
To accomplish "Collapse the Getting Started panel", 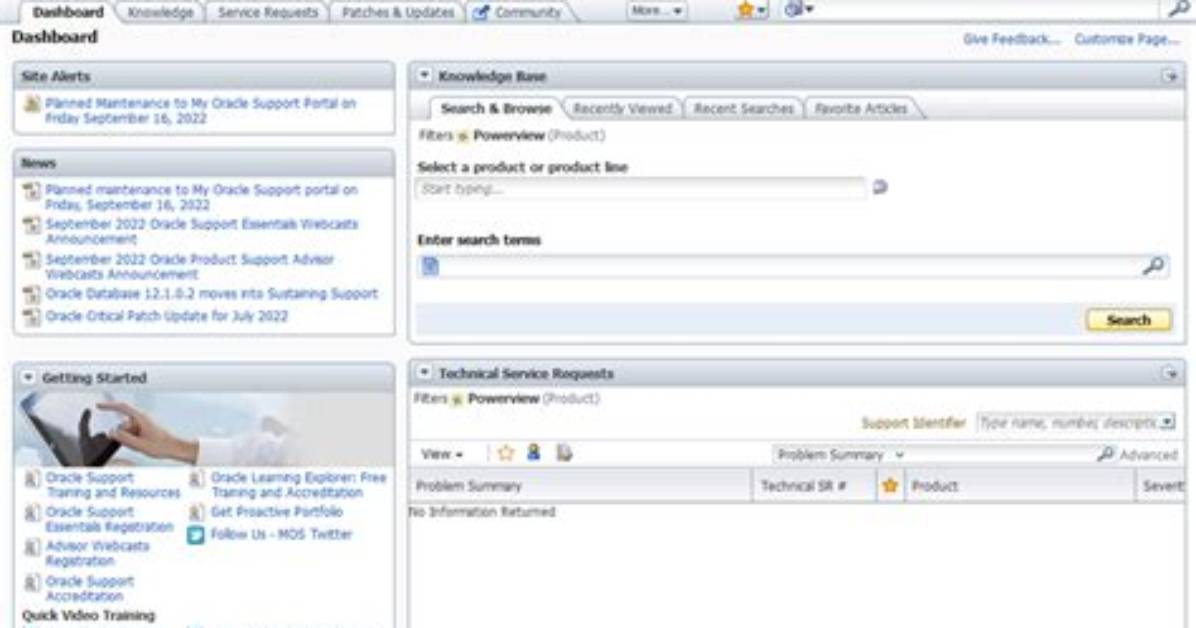I will pos(28,378).
